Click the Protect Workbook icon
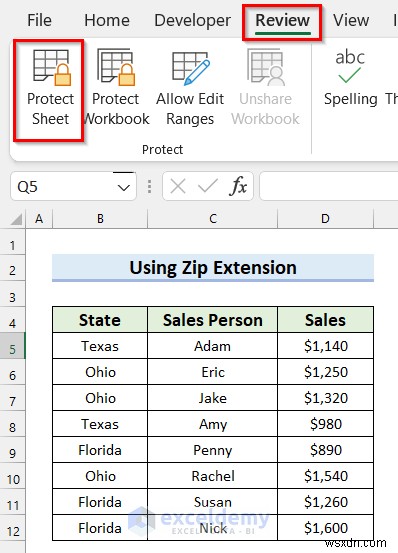 pos(116,68)
